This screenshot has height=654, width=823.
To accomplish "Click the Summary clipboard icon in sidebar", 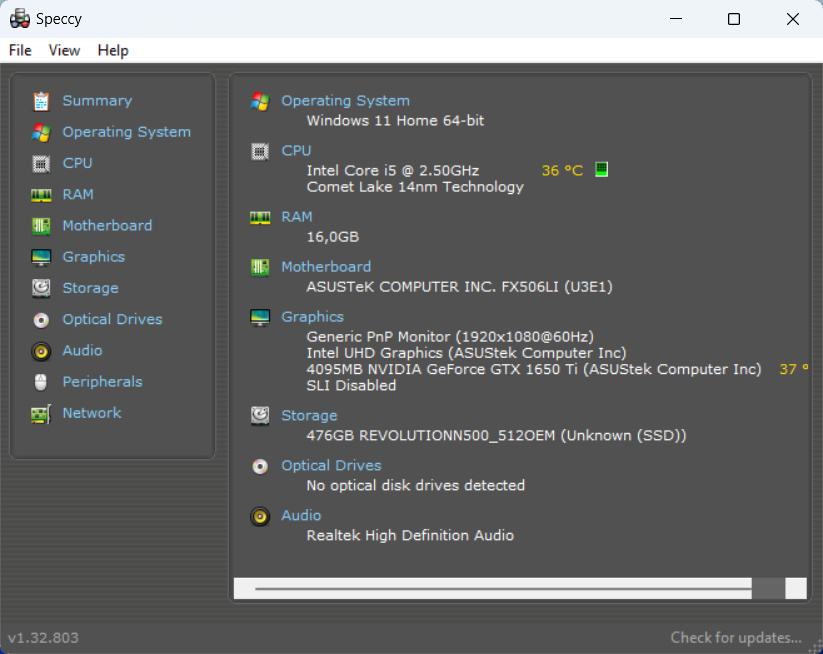I will click(41, 101).
